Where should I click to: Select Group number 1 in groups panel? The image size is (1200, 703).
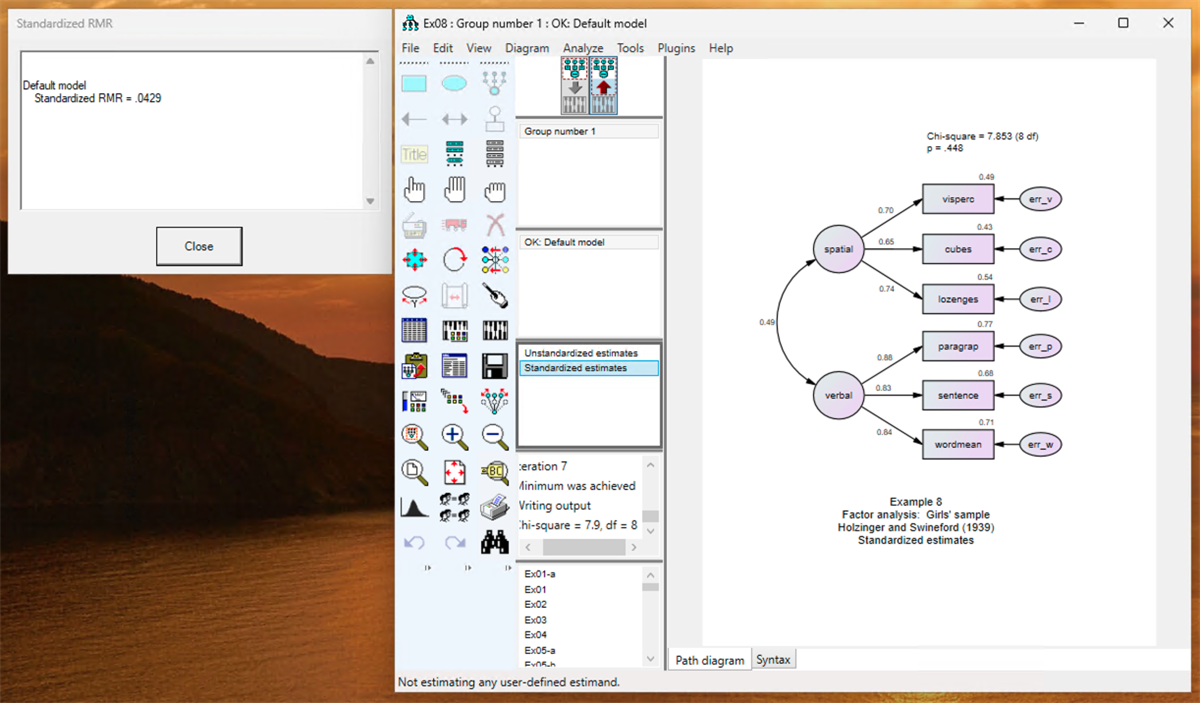click(559, 131)
